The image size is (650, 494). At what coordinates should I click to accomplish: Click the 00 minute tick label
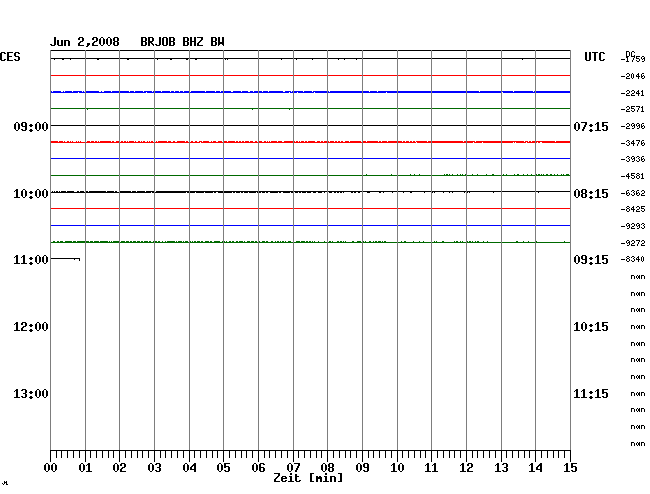pos(51,468)
